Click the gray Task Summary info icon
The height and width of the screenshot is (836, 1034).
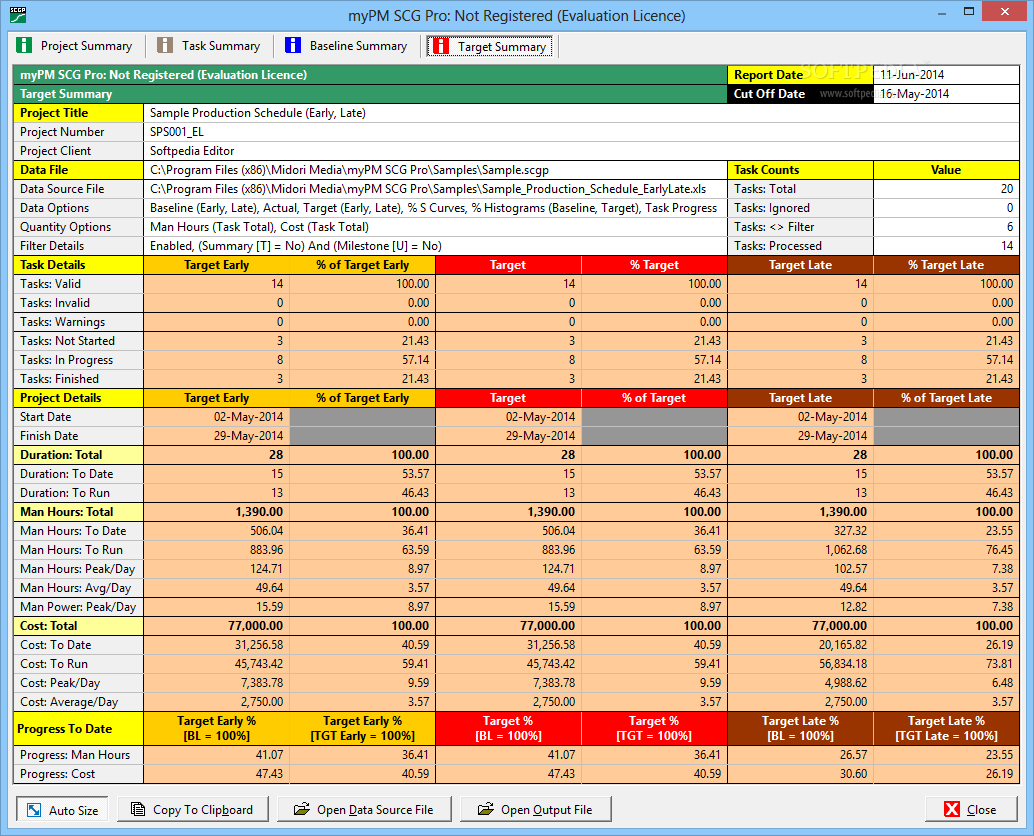click(165, 45)
